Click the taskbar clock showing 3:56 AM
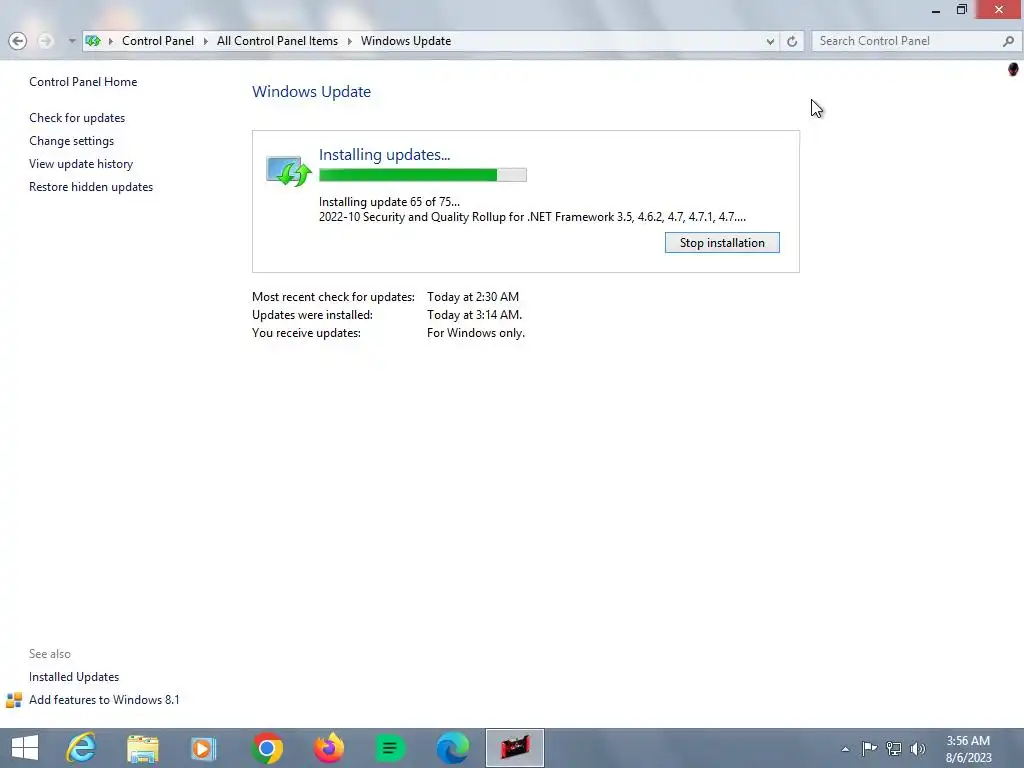 click(968, 749)
